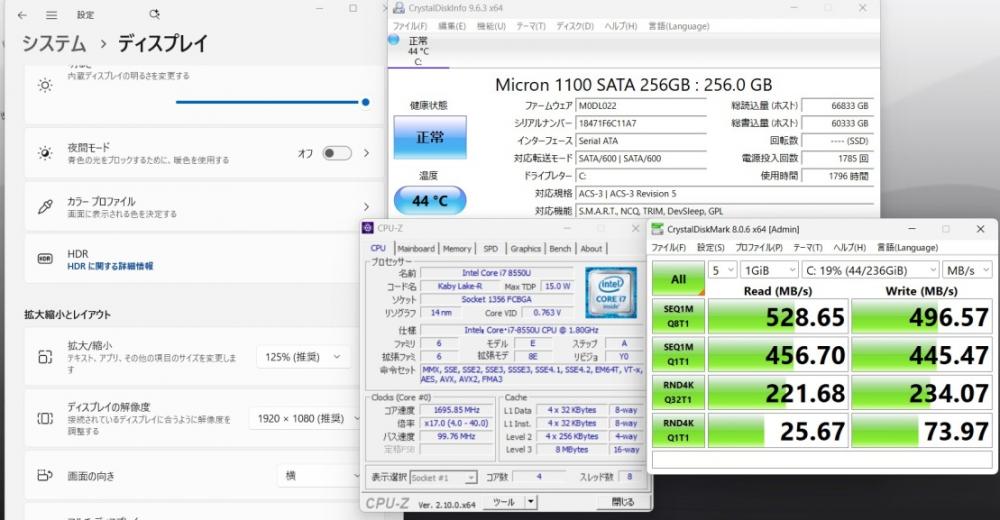Click the RND4K Q1T1 write value 73.97
Viewport: 1000px width, 520px height.
tap(922, 431)
